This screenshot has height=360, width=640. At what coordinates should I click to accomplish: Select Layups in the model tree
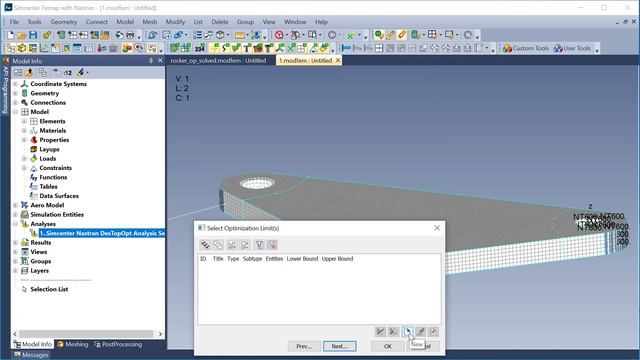(x=49, y=149)
